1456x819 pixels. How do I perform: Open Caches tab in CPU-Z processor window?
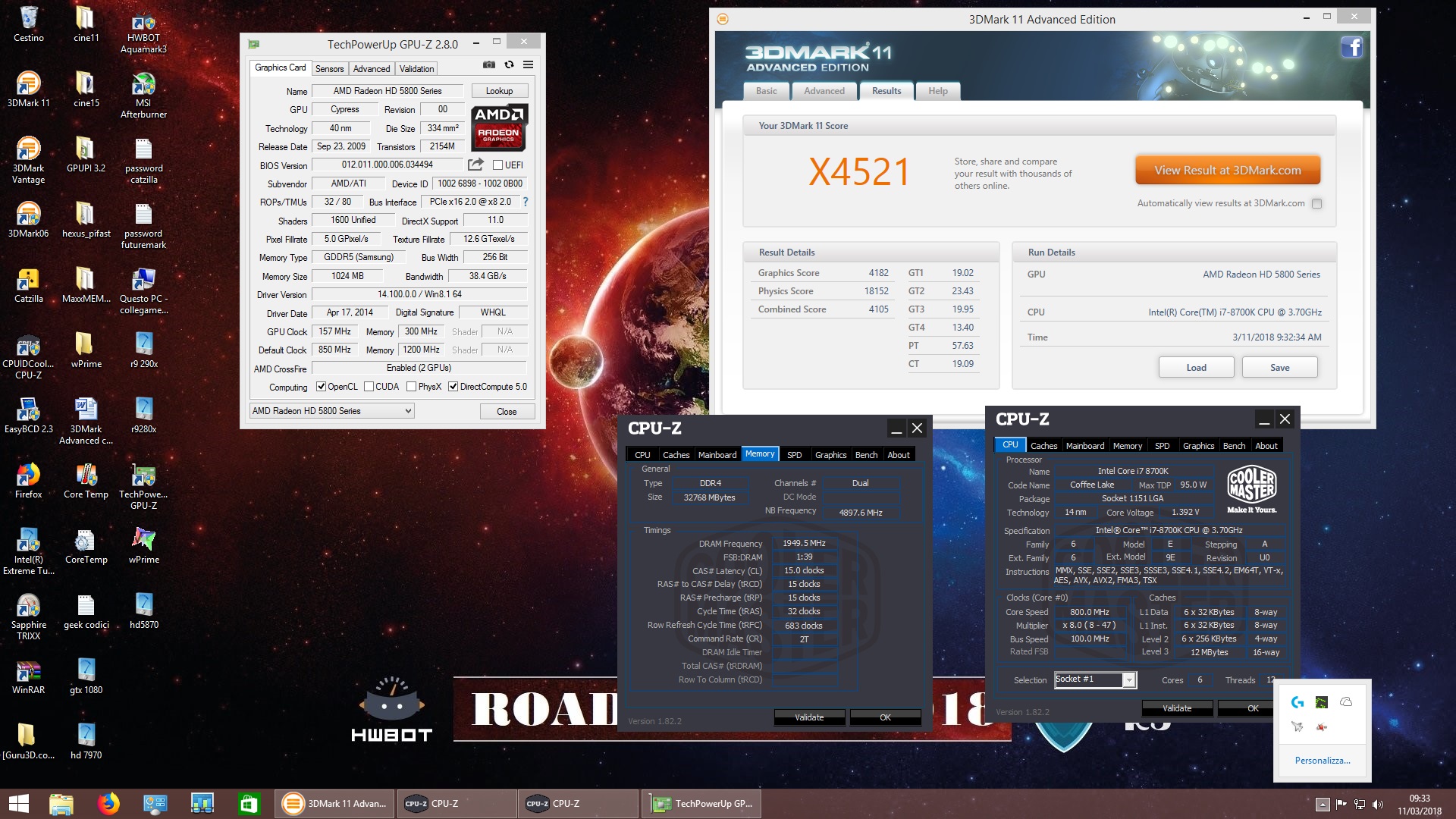click(x=1043, y=446)
